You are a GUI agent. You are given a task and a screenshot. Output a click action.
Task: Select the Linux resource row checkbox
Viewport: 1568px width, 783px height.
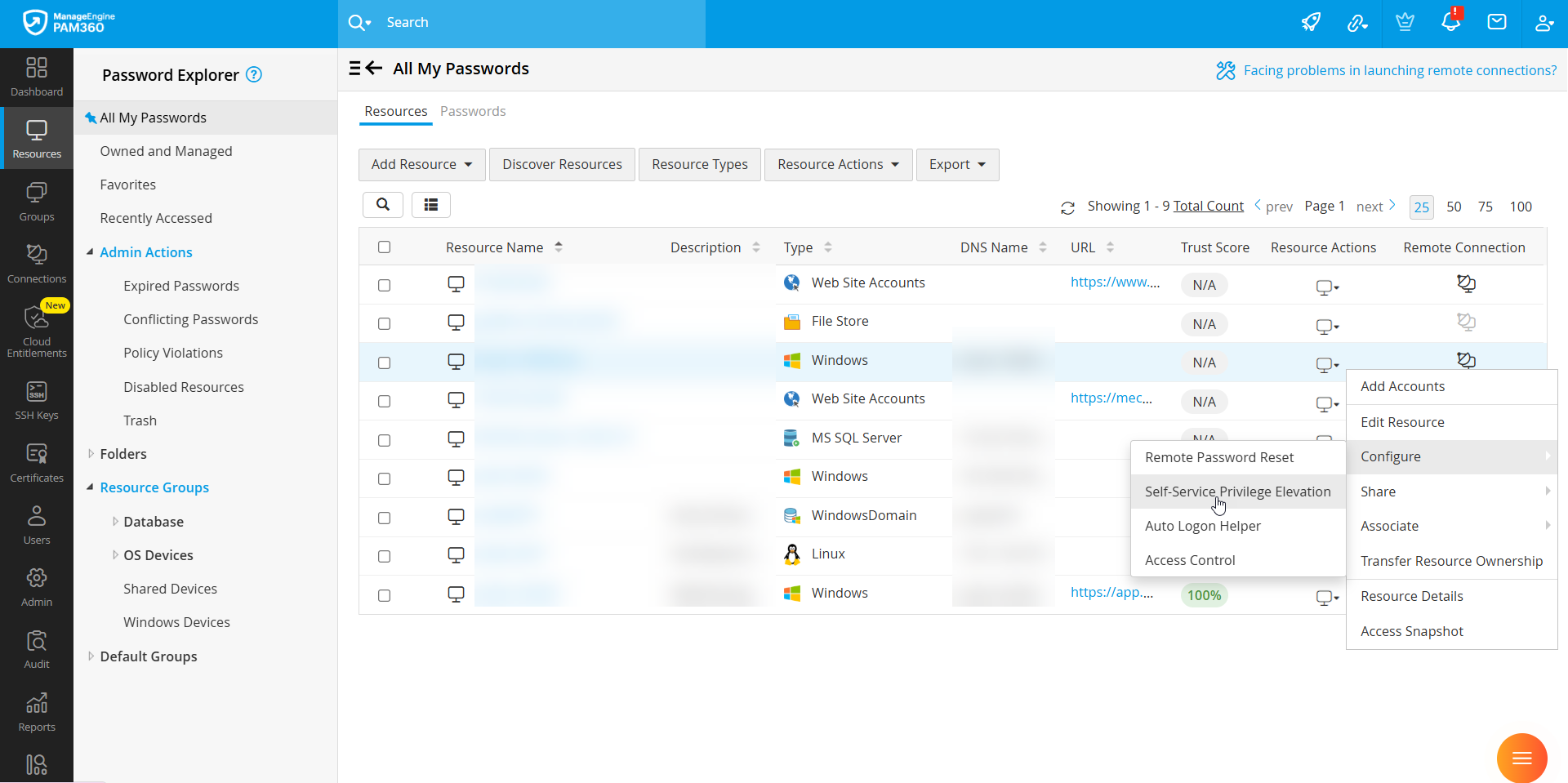coord(385,557)
